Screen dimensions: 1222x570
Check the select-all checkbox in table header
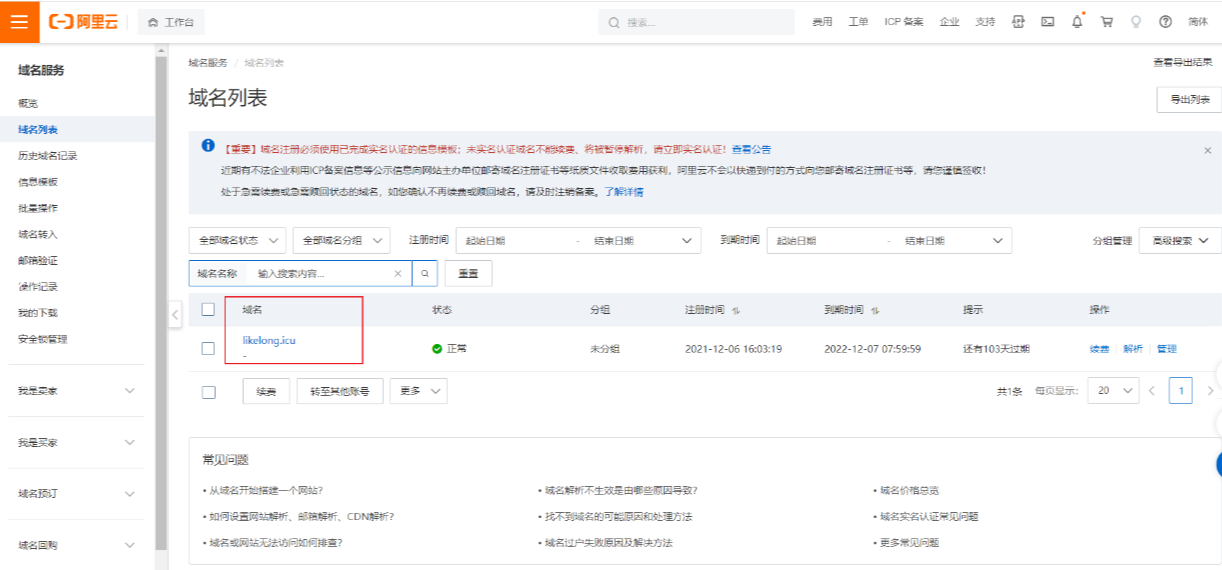click(208, 310)
